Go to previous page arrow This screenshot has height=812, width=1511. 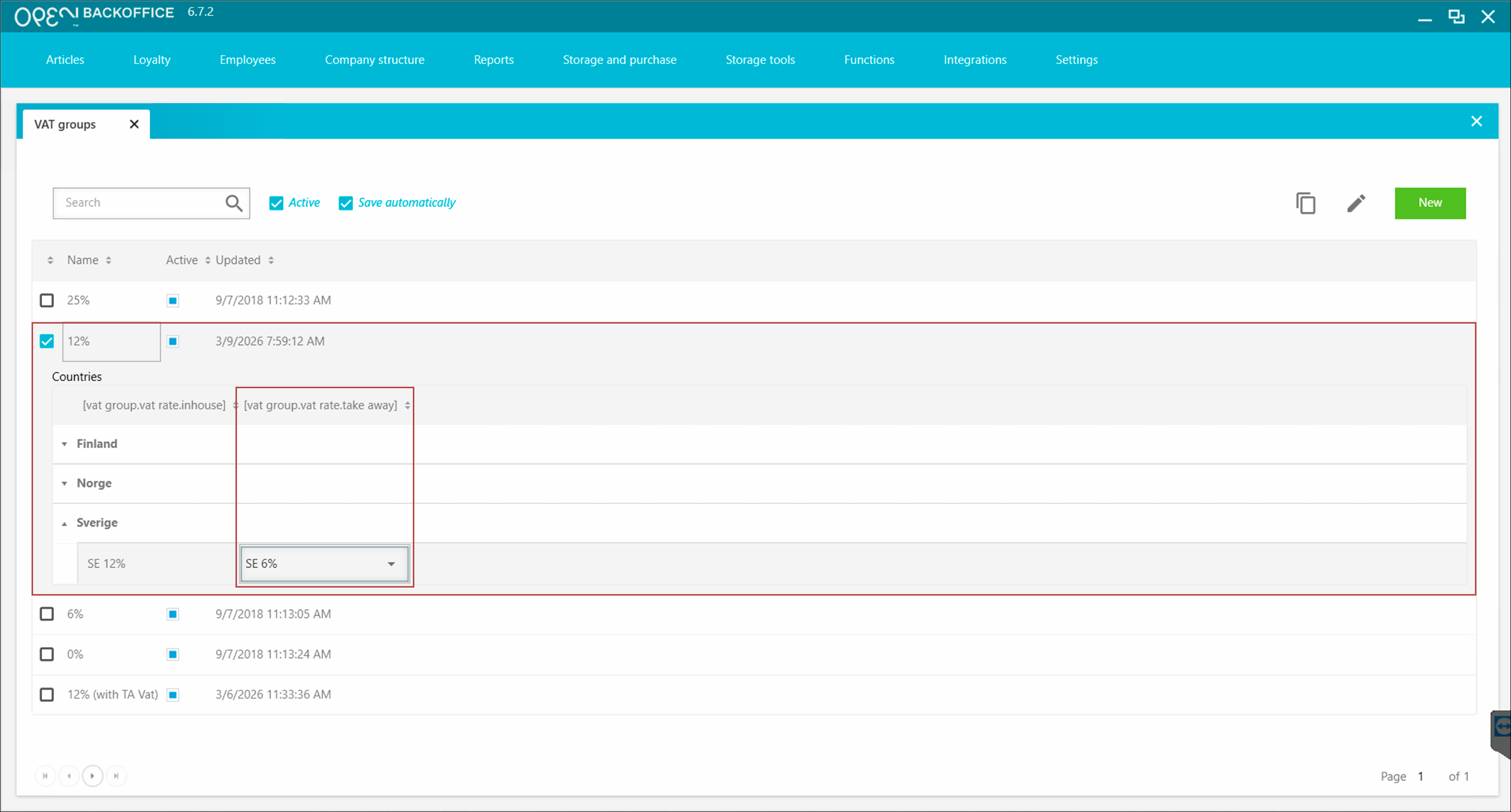click(x=69, y=775)
